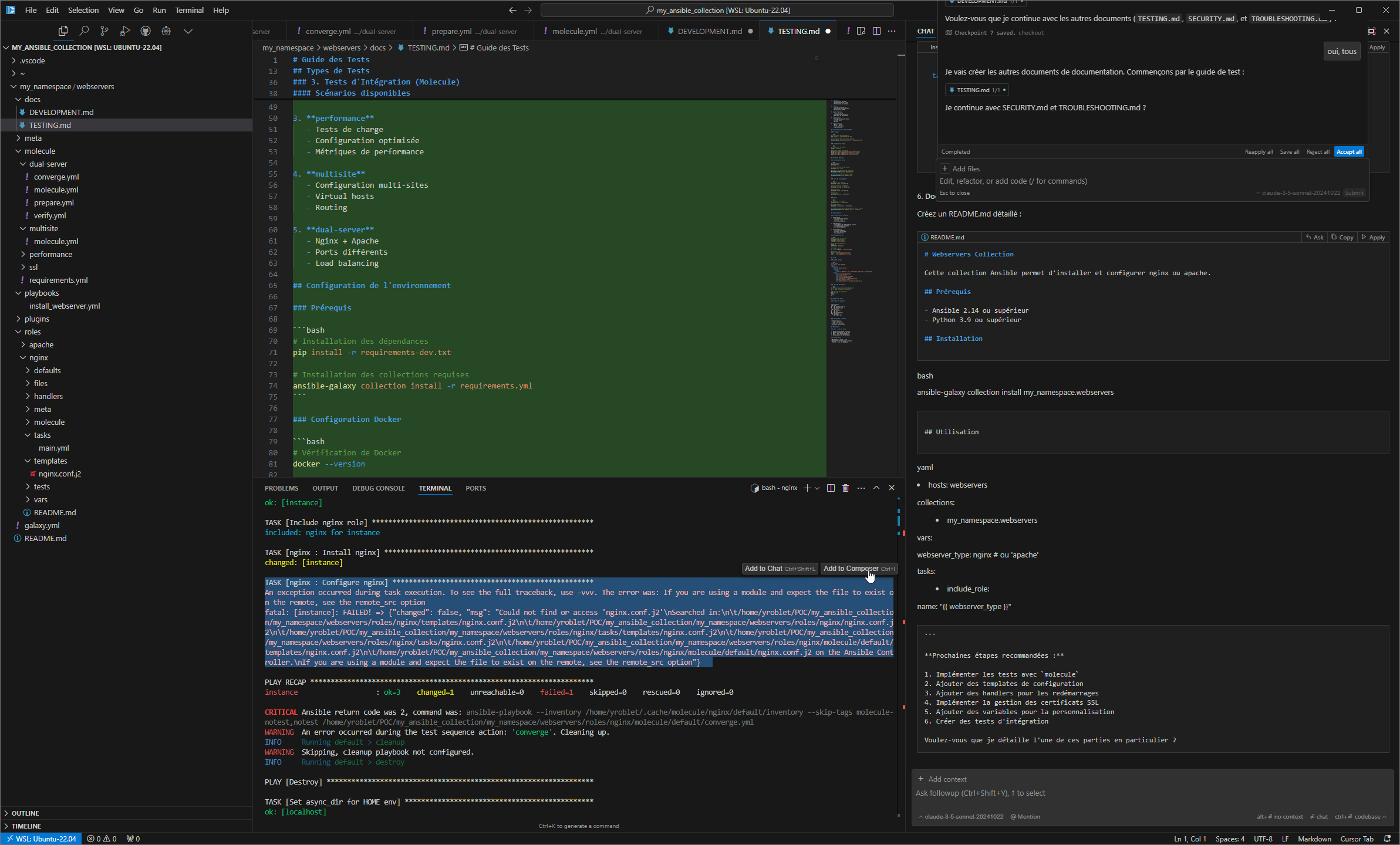Open the markdown preview to the side

point(861,31)
